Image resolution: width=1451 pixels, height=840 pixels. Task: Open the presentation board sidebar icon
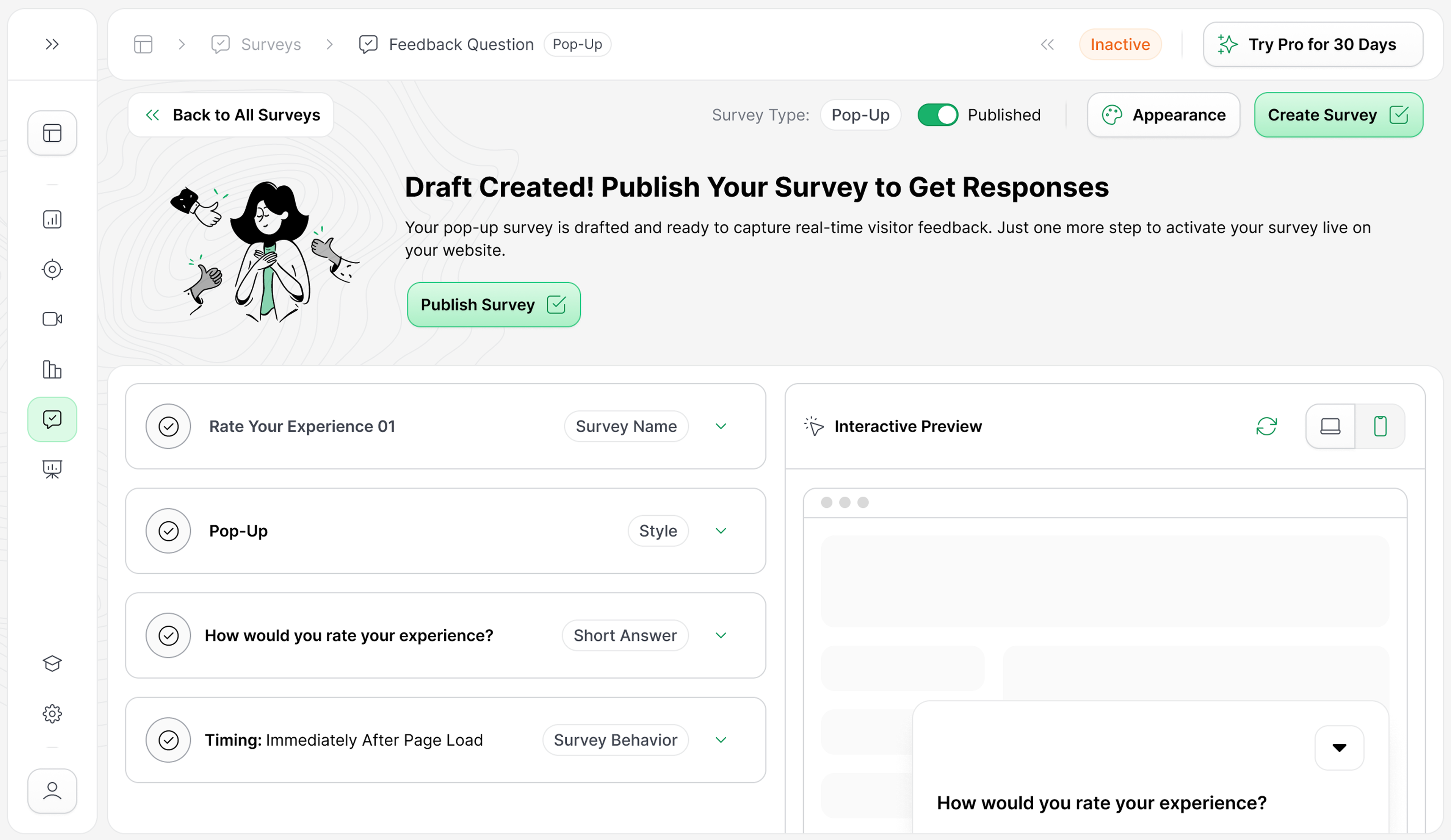(52, 469)
